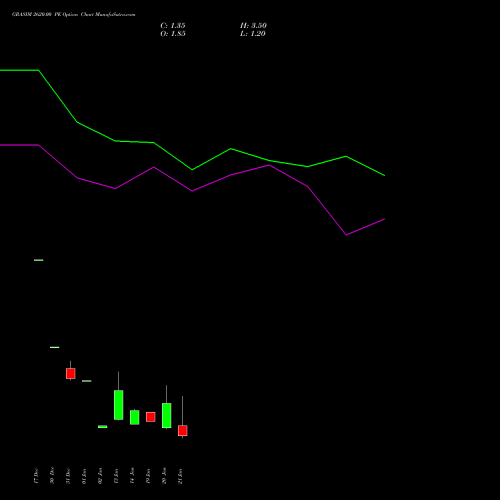Click the flat candle above '30 Dec'
500x500 pixels.
(55, 347)
